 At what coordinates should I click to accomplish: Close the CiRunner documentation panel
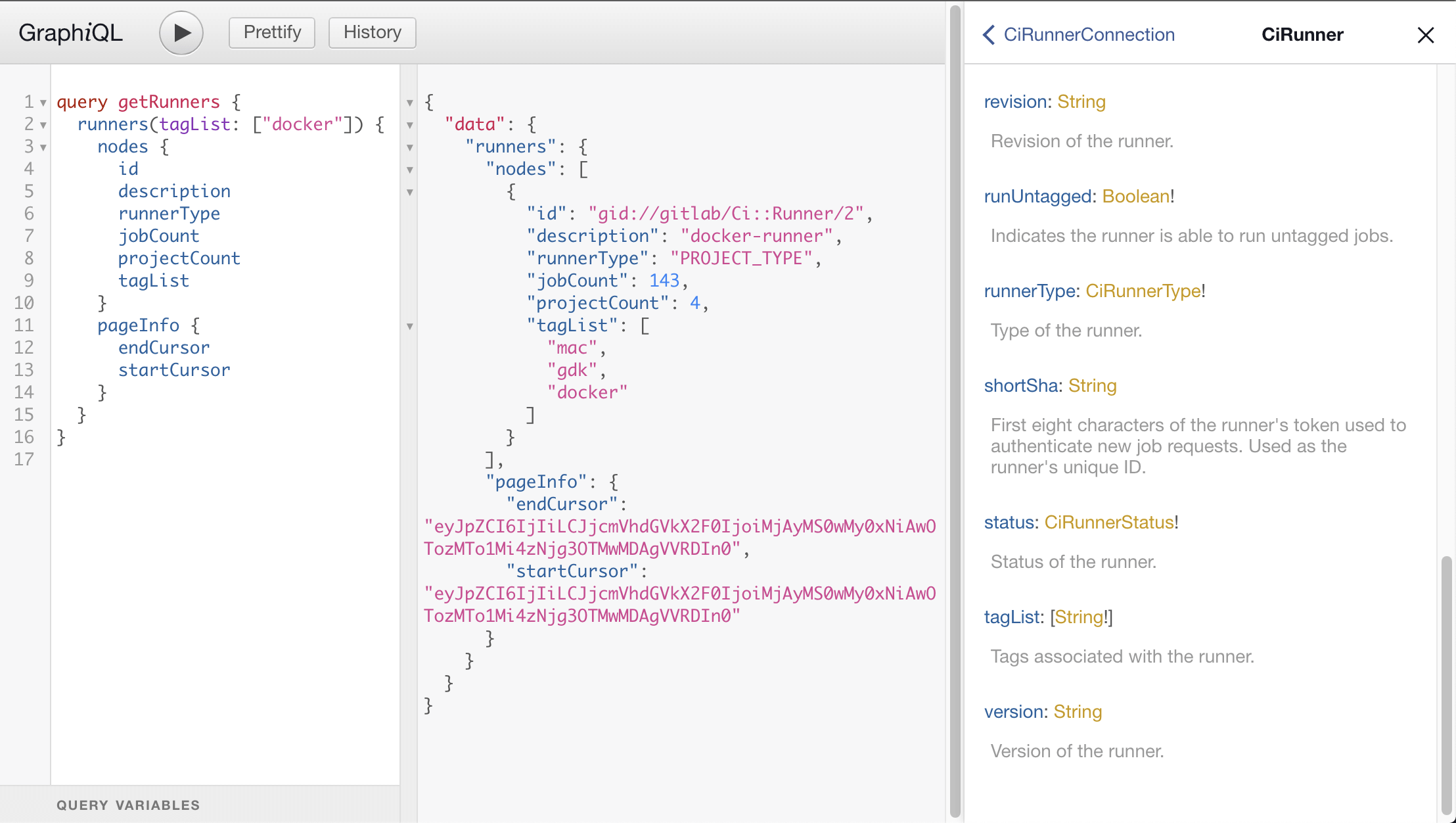[x=1426, y=35]
